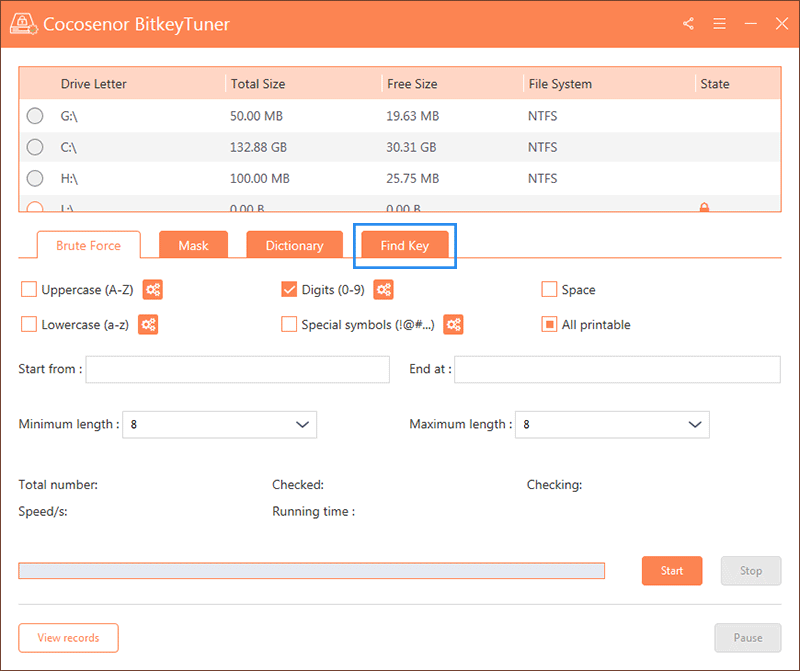Click the lock state icon of the last drive row

click(x=704, y=207)
